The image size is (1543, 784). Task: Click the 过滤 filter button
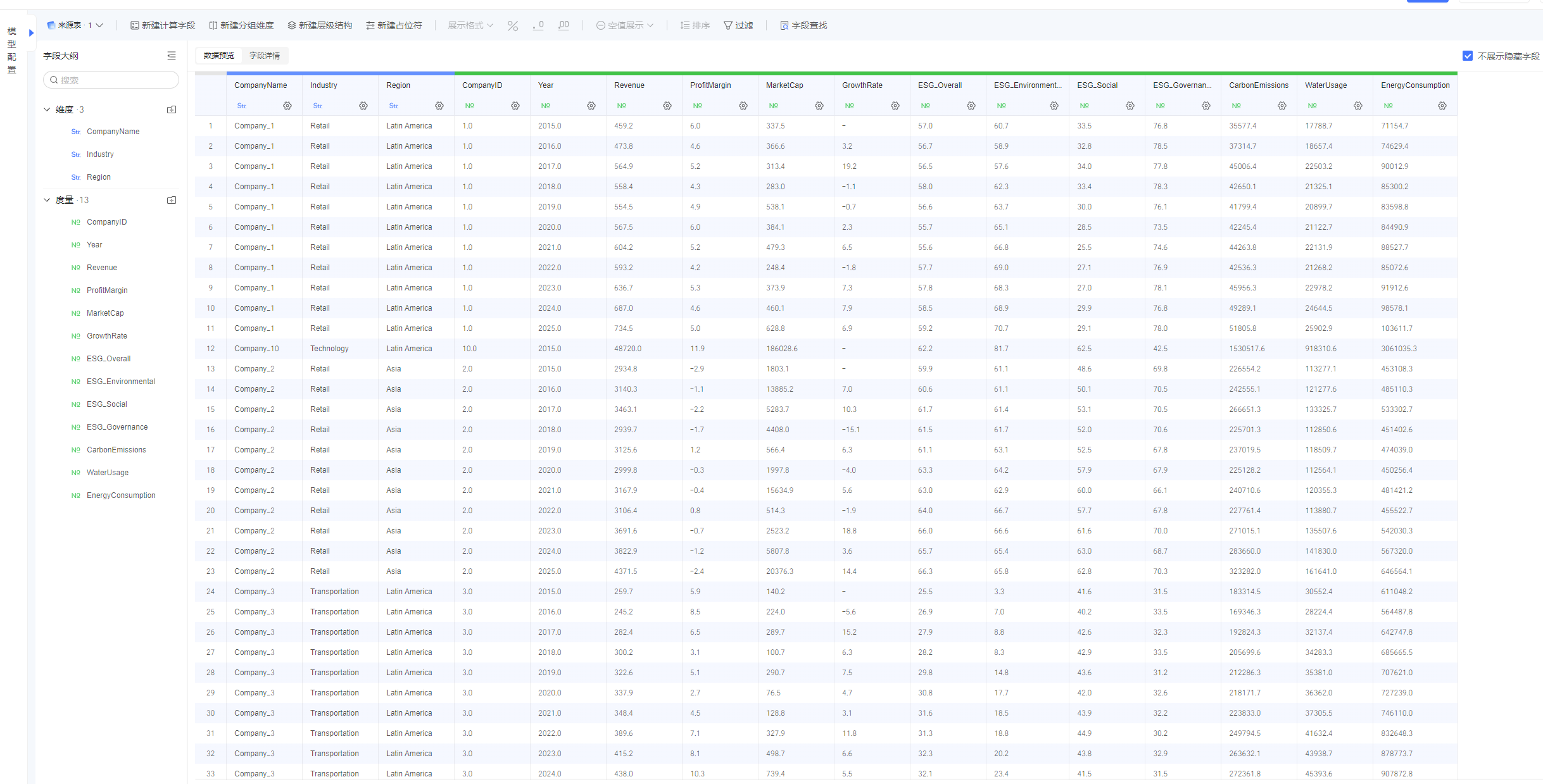[738, 25]
